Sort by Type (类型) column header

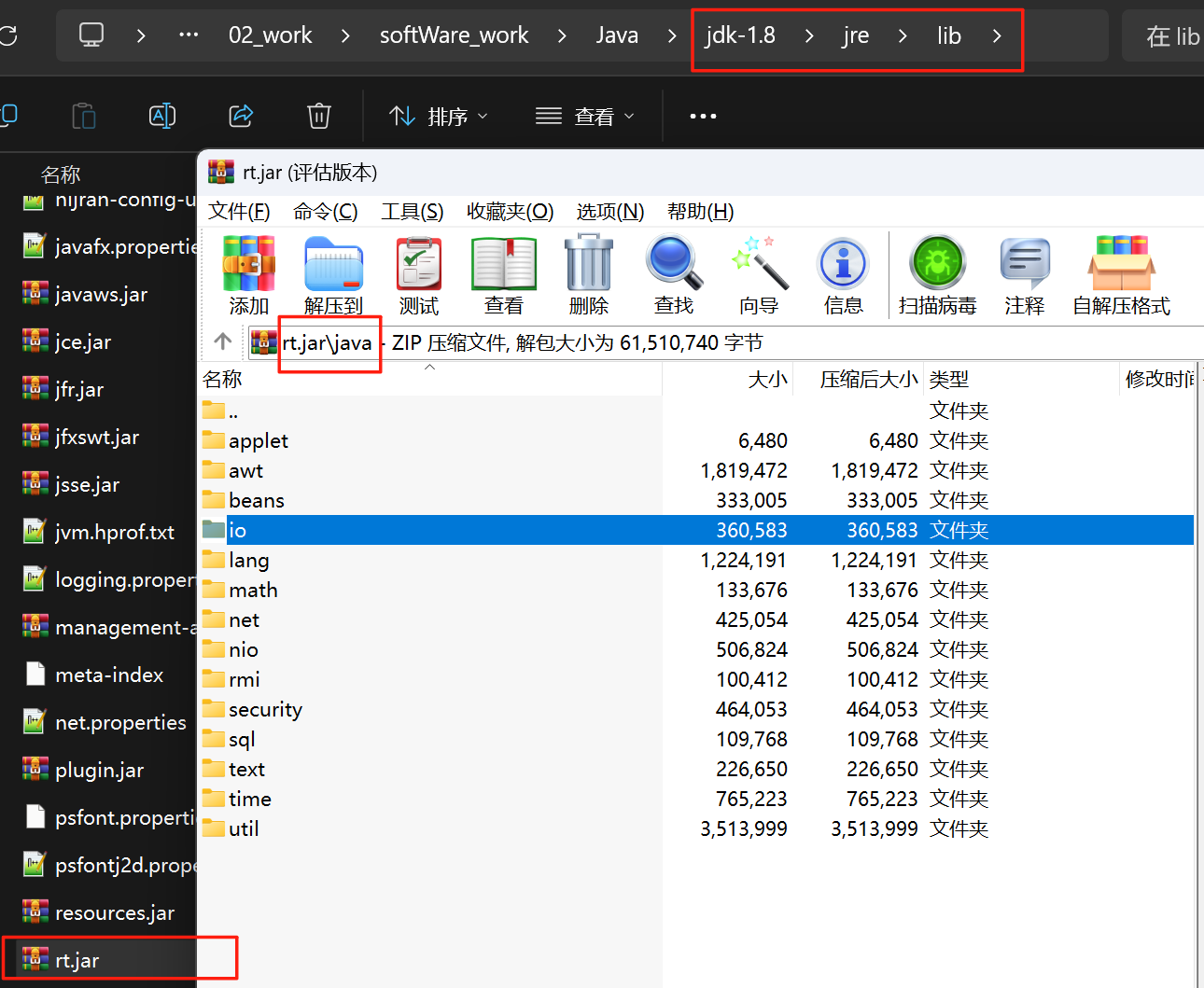1022,379
